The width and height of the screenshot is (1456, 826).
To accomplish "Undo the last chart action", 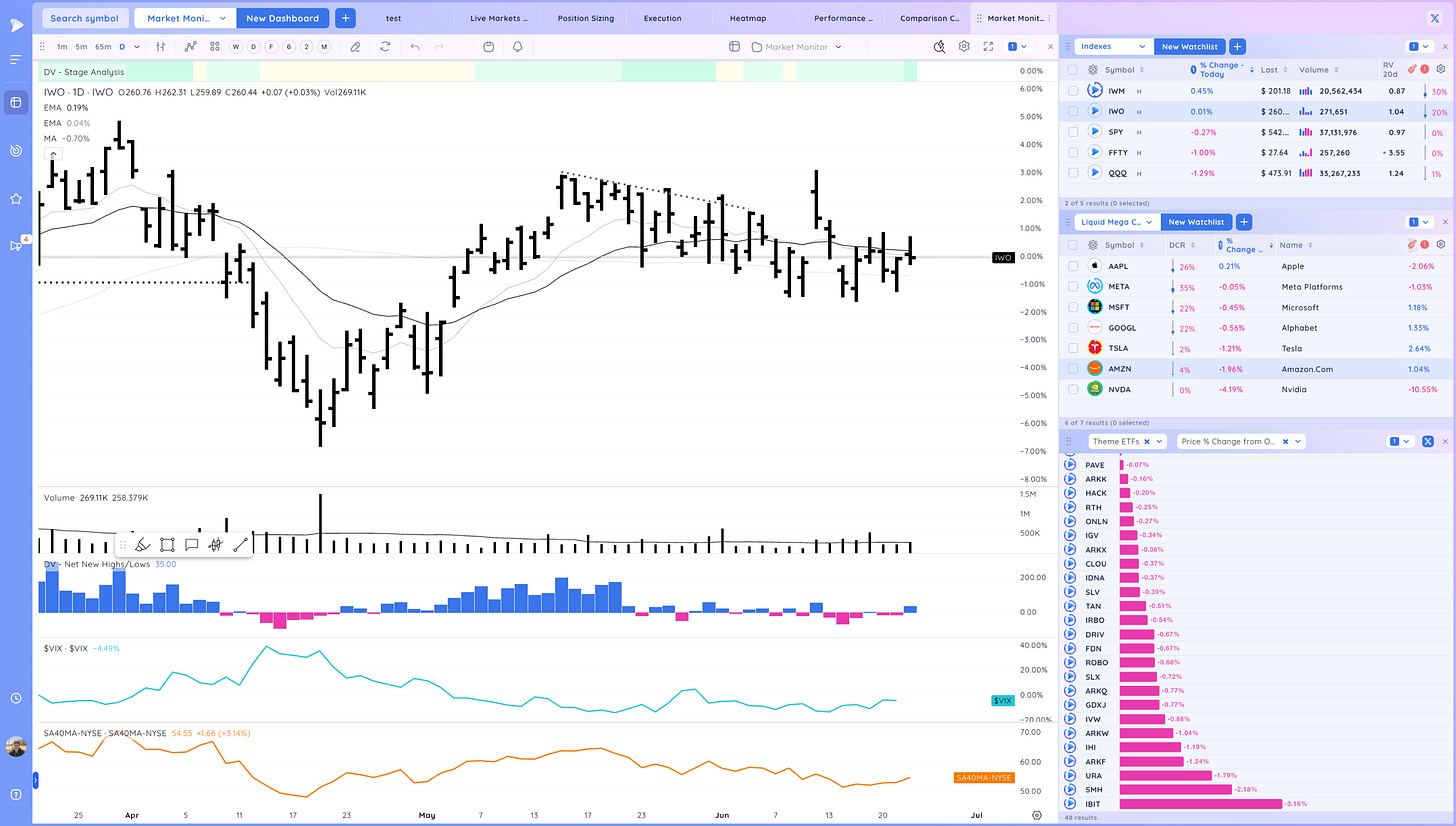I will click(x=415, y=46).
